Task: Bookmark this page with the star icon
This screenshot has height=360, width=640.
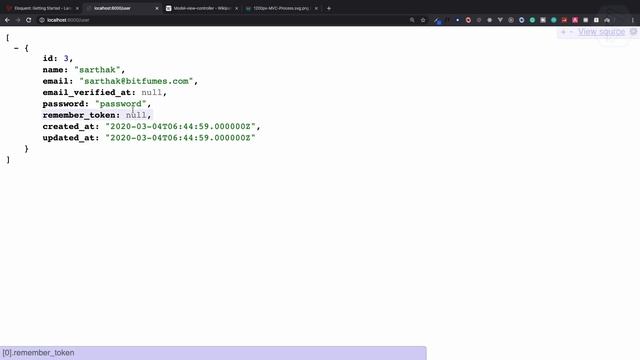Action: coord(423,20)
